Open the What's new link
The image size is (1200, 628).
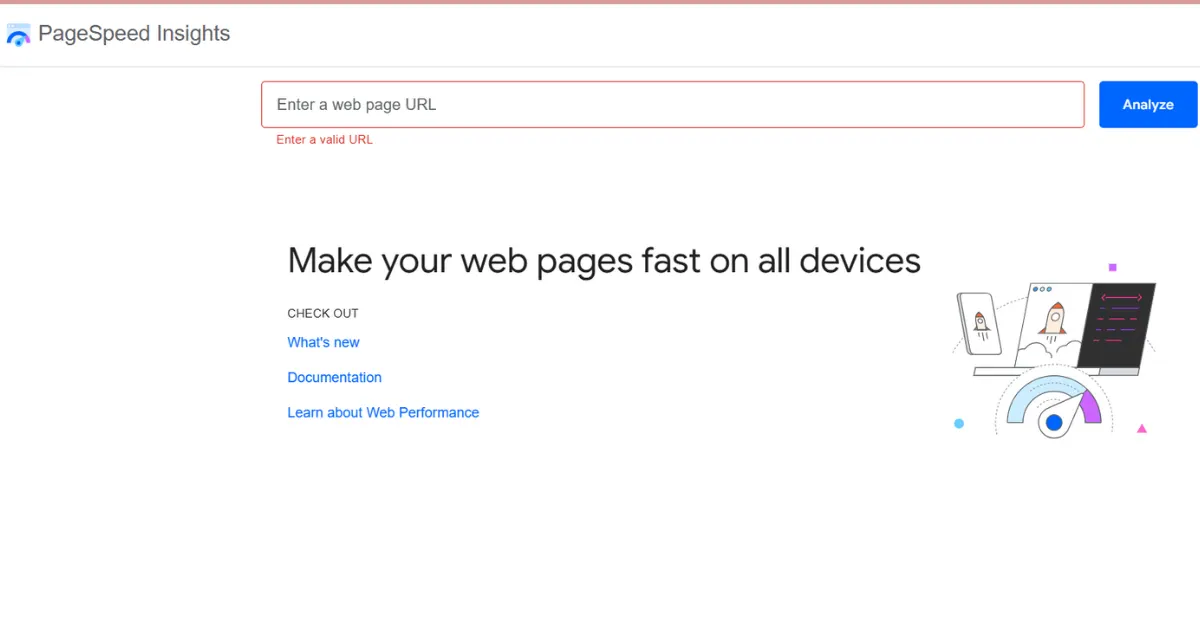coord(323,342)
